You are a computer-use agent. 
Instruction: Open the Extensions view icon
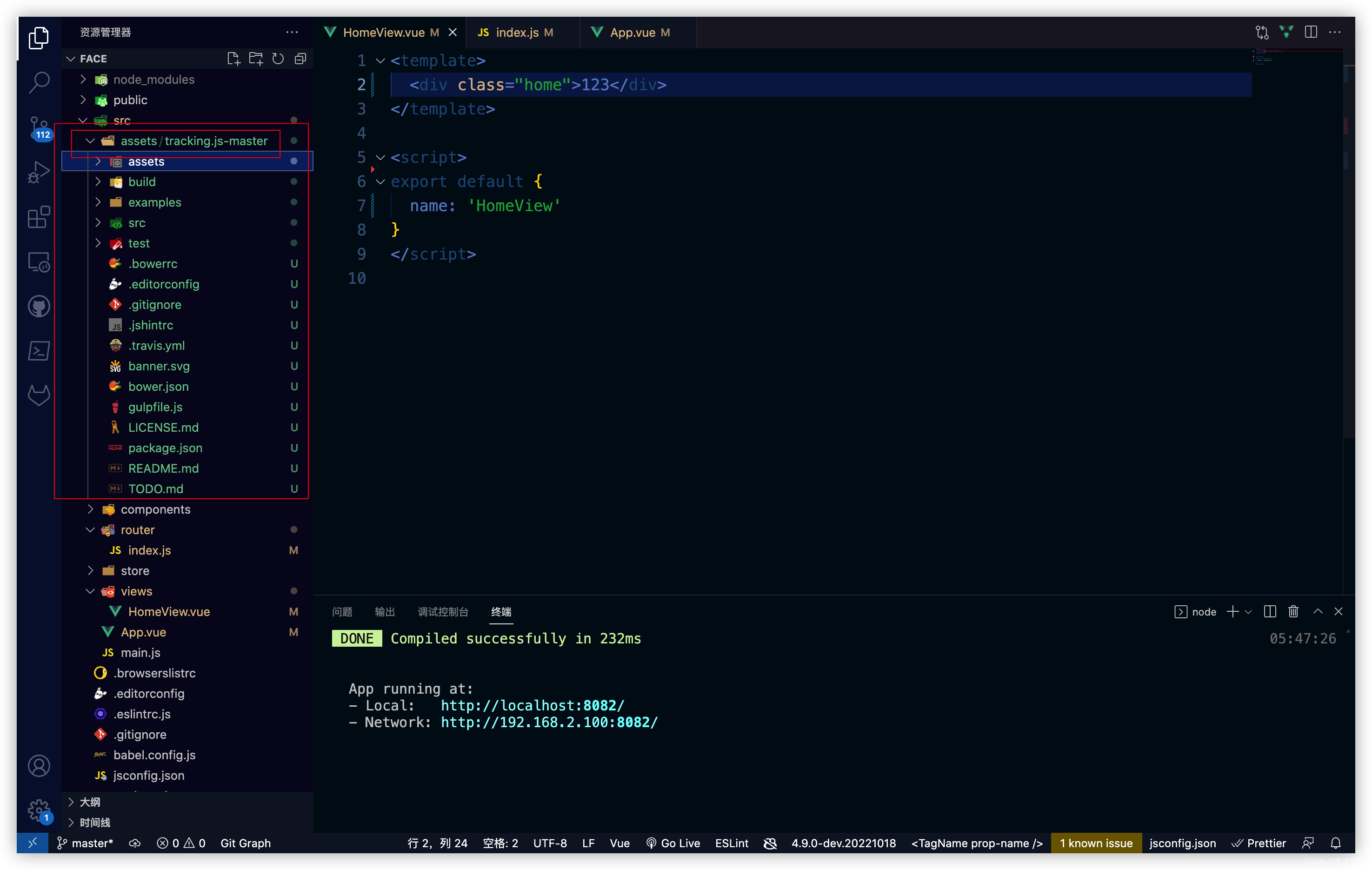[39, 217]
